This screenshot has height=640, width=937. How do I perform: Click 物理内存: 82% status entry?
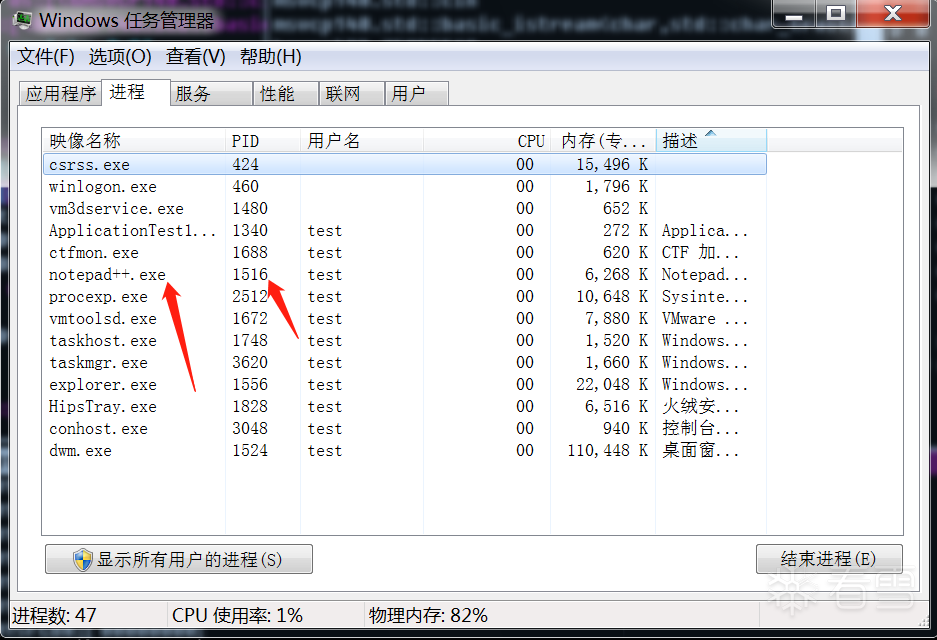click(x=428, y=615)
